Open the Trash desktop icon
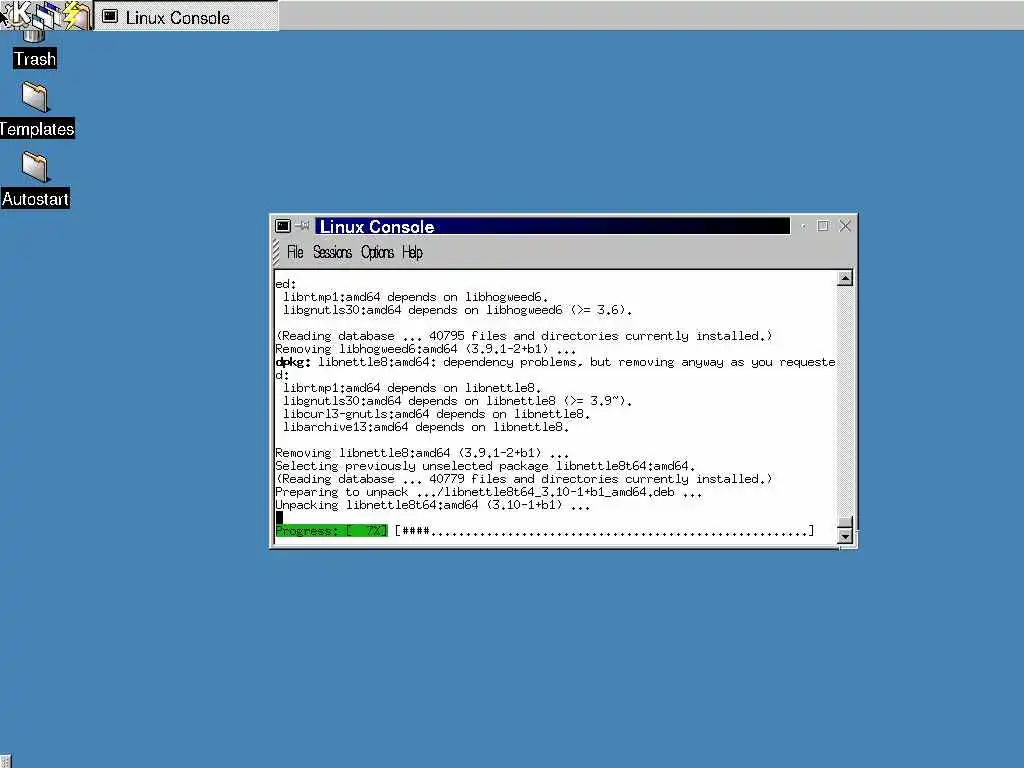The image size is (1024, 768). point(35,51)
